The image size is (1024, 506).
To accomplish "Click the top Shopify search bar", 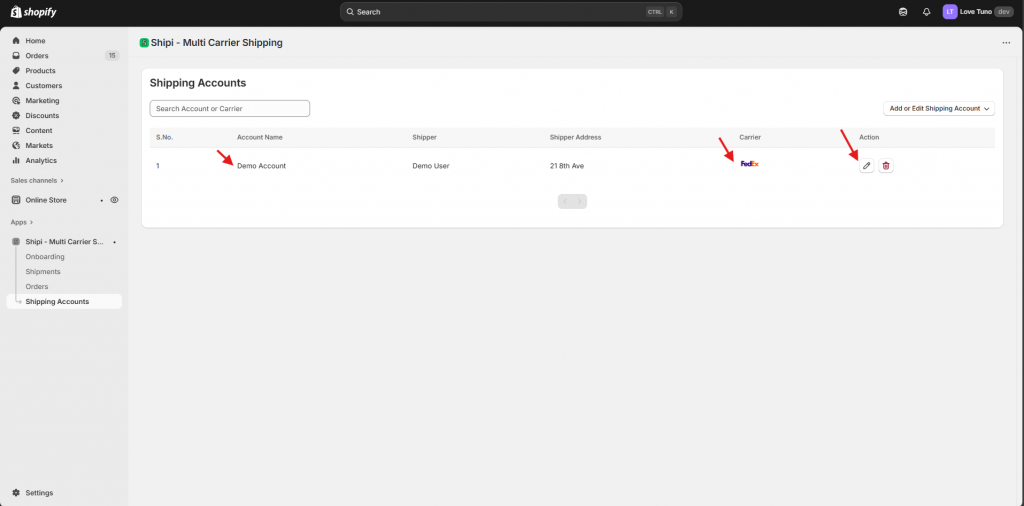I will point(510,12).
